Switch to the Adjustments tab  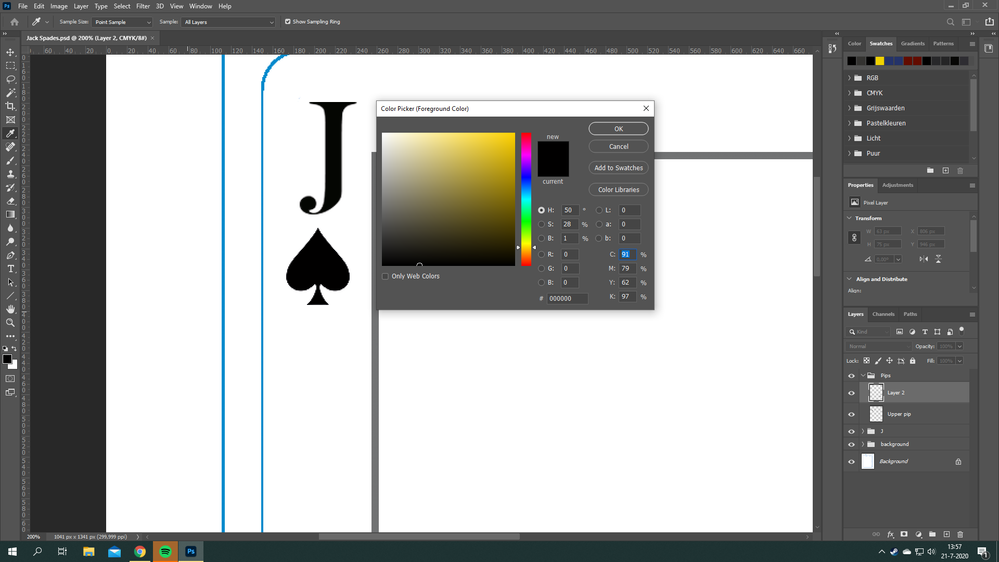click(x=897, y=185)
